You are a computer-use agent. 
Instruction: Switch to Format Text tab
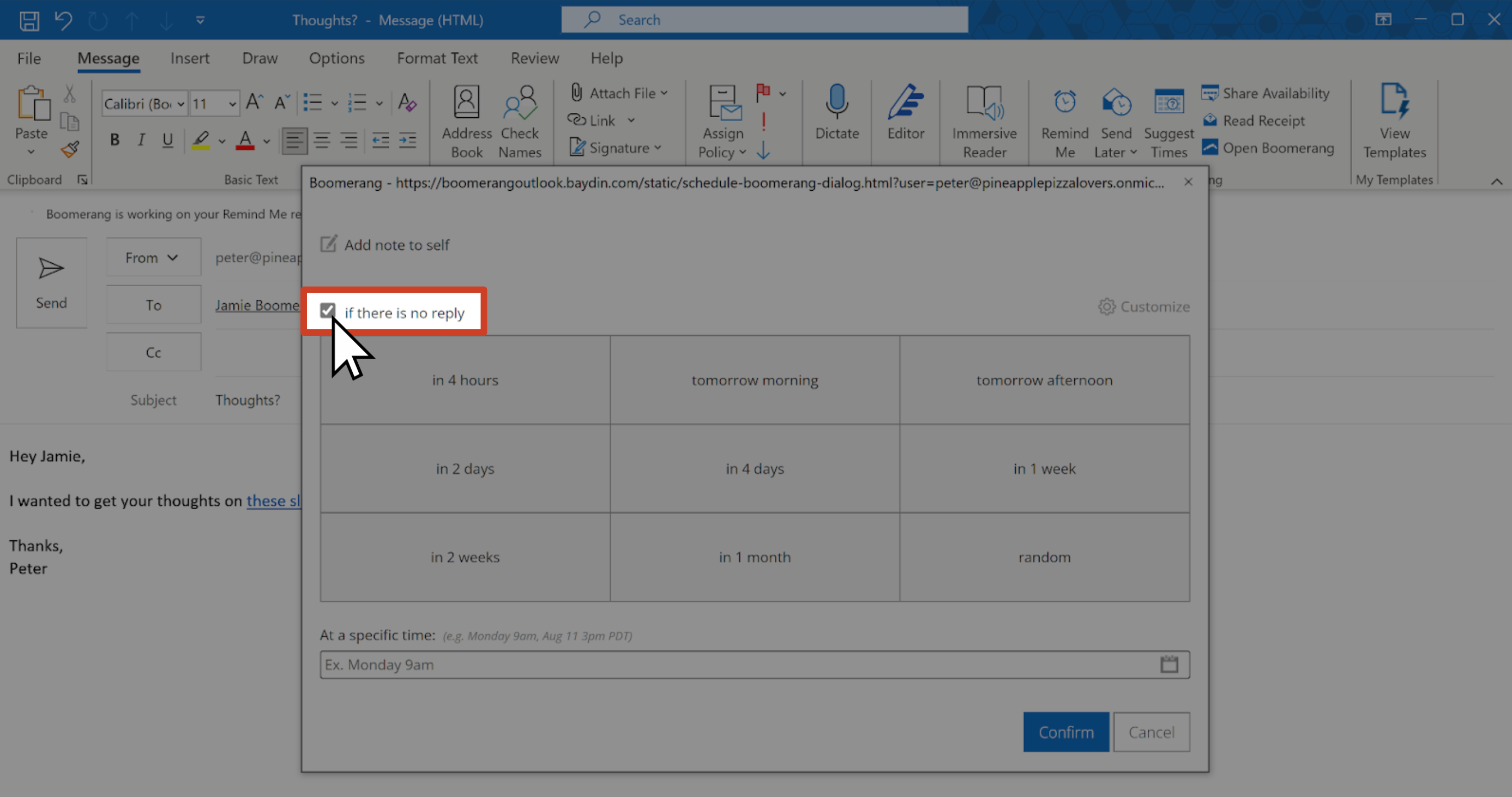437,58
